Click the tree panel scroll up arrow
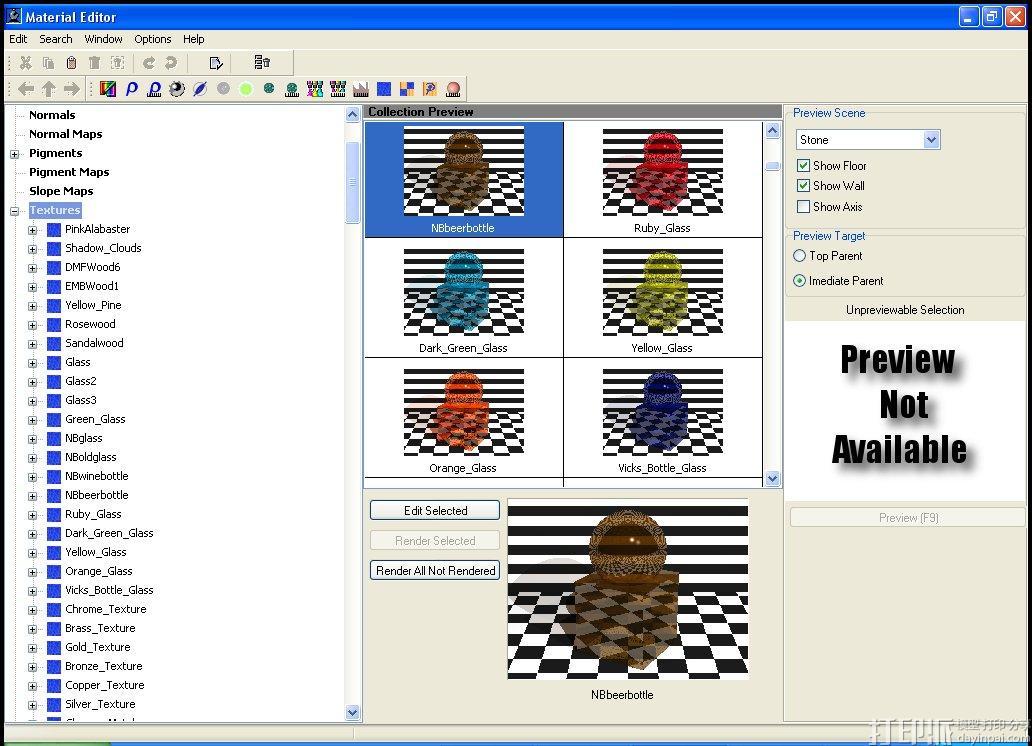Viewport: 1032px width, 746px height. [353, 115]
